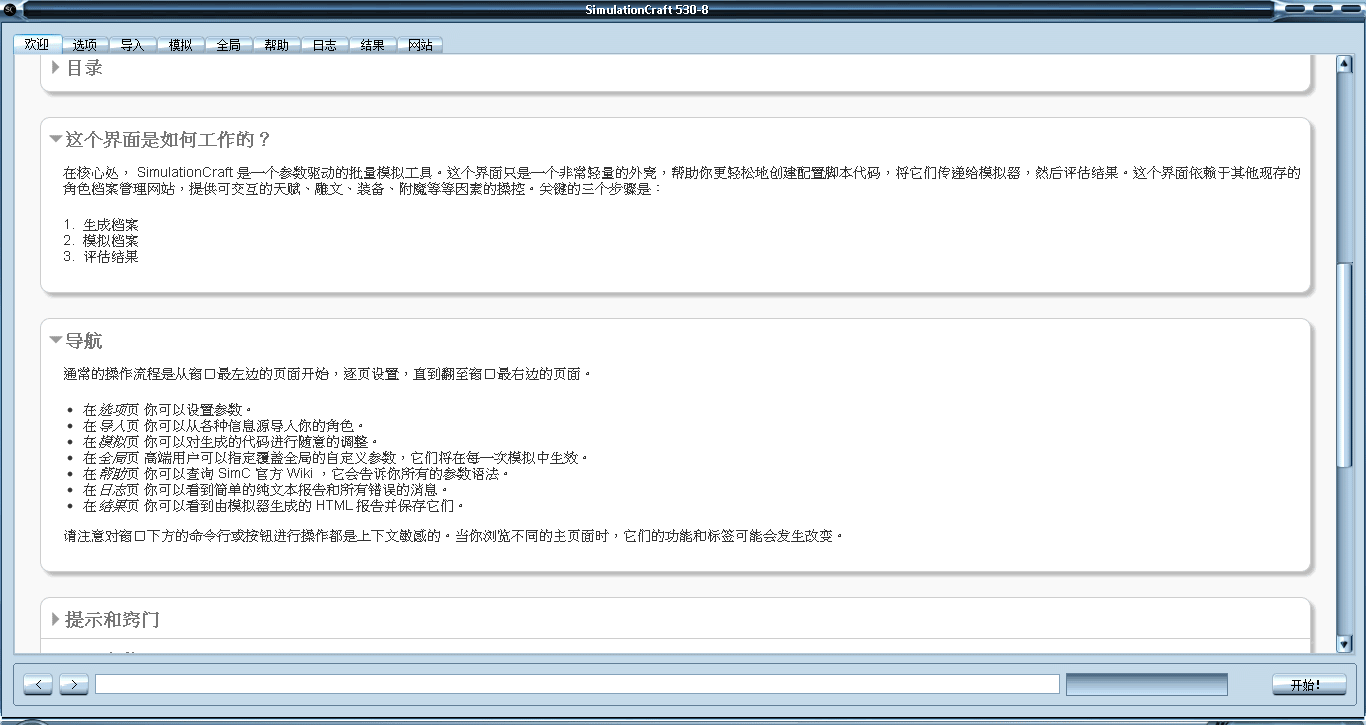1366x725 pixels.
Task: Switch to the 选项 tab
Action: pyautogui.click(x=85, y=45)
